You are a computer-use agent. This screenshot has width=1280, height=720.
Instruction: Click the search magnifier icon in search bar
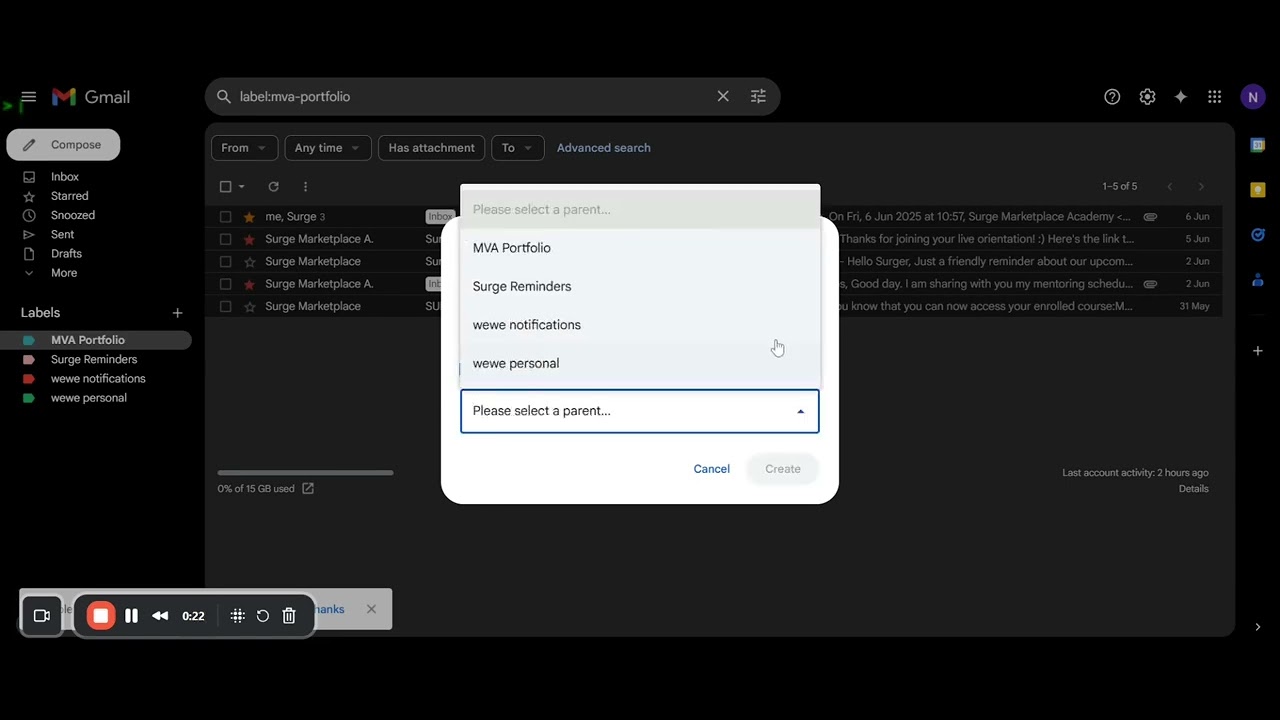coord(224,97)
